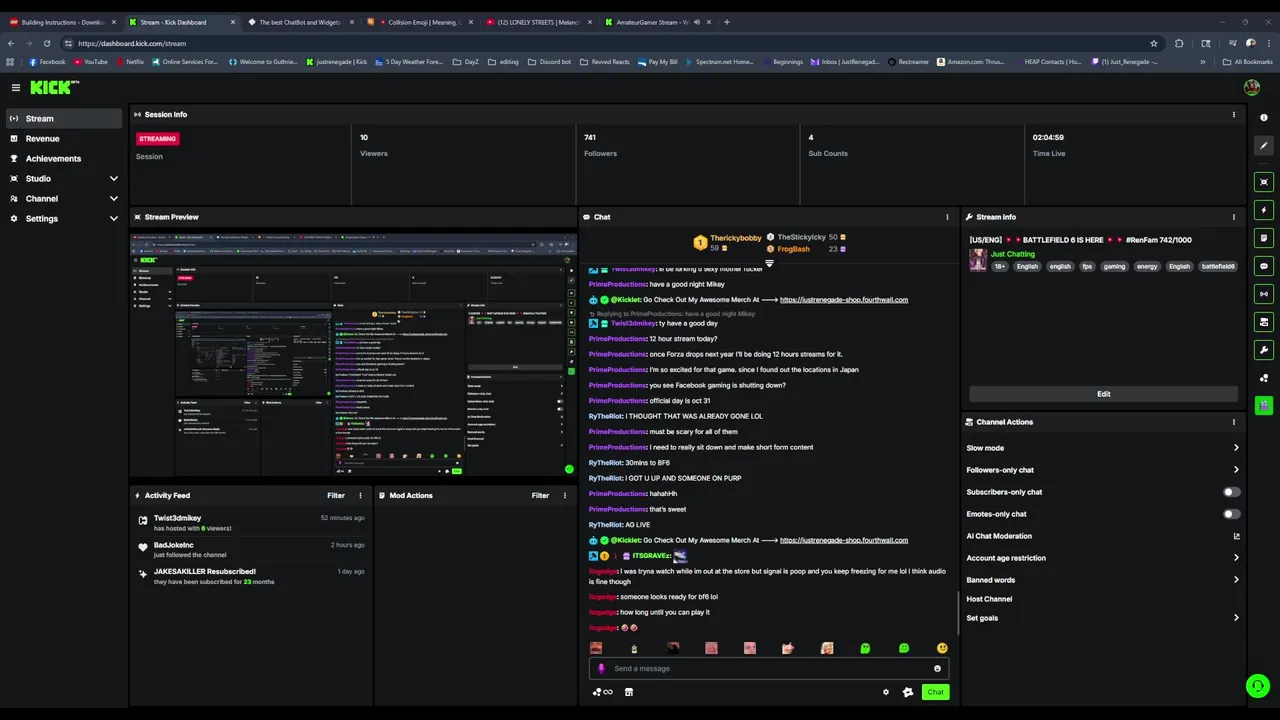Image resolution: width=1280 pixels, height=720 pixels.
Task: Open the fourthwall merch link in the first Kicklet message
Action: click(x=844, y=300)
